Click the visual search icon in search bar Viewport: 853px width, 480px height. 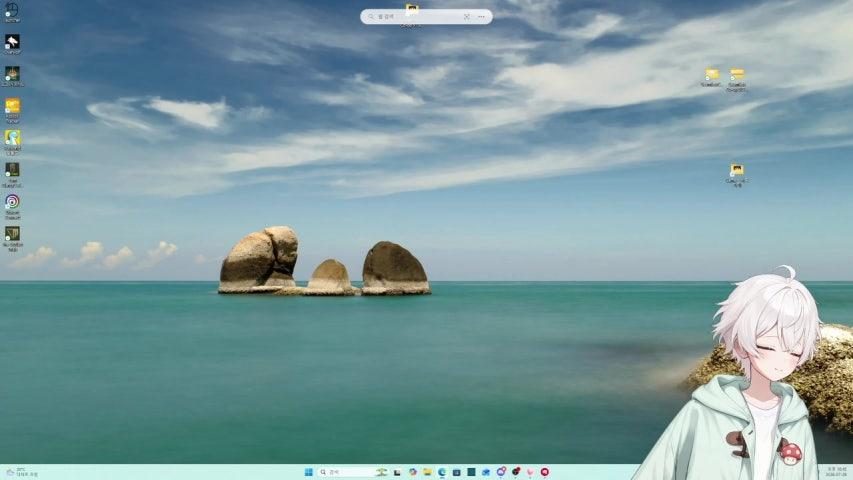click(467, 17)
